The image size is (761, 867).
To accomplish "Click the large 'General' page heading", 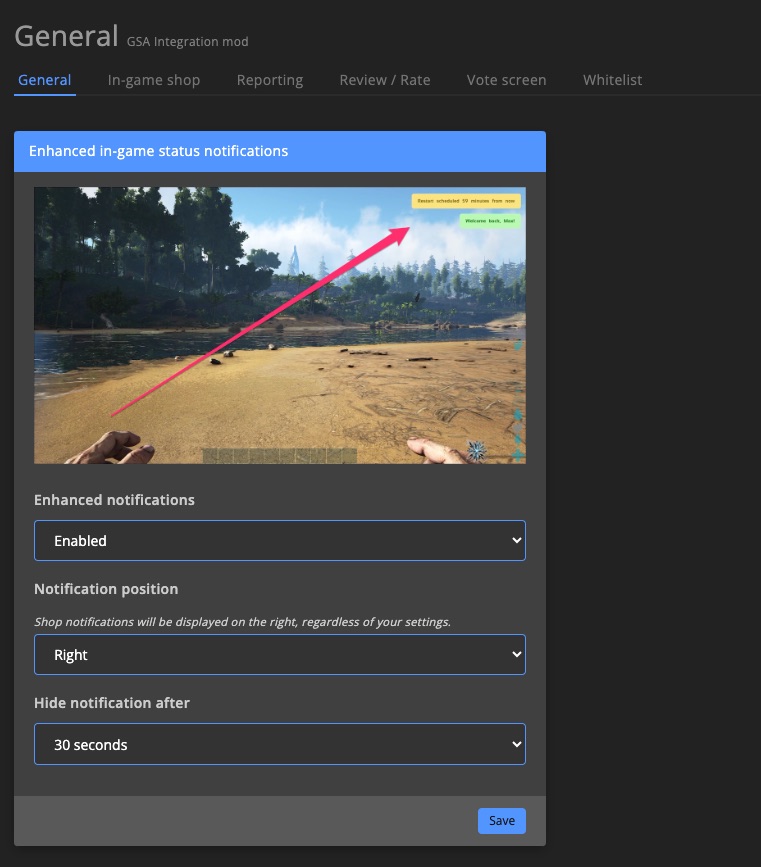I will [x=66, y=36].
